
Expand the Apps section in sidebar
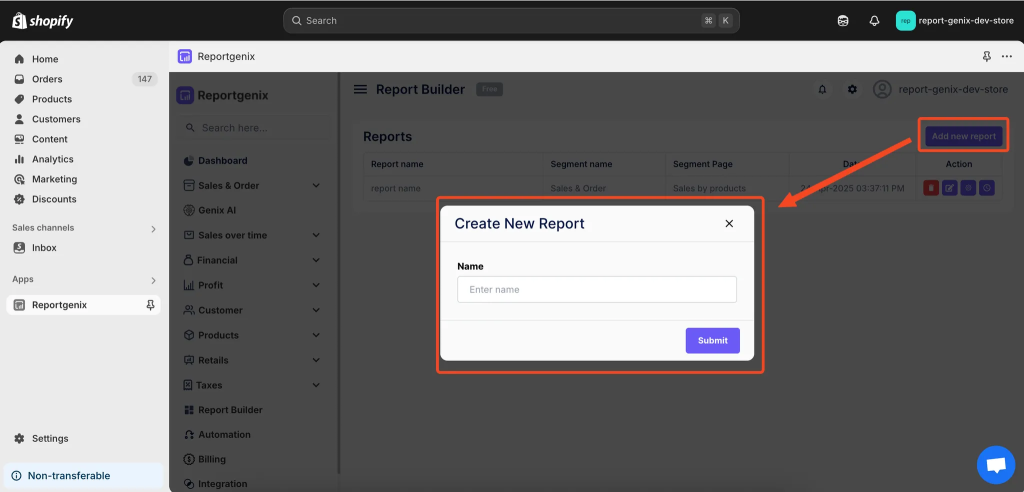click(x=153, y=280)
